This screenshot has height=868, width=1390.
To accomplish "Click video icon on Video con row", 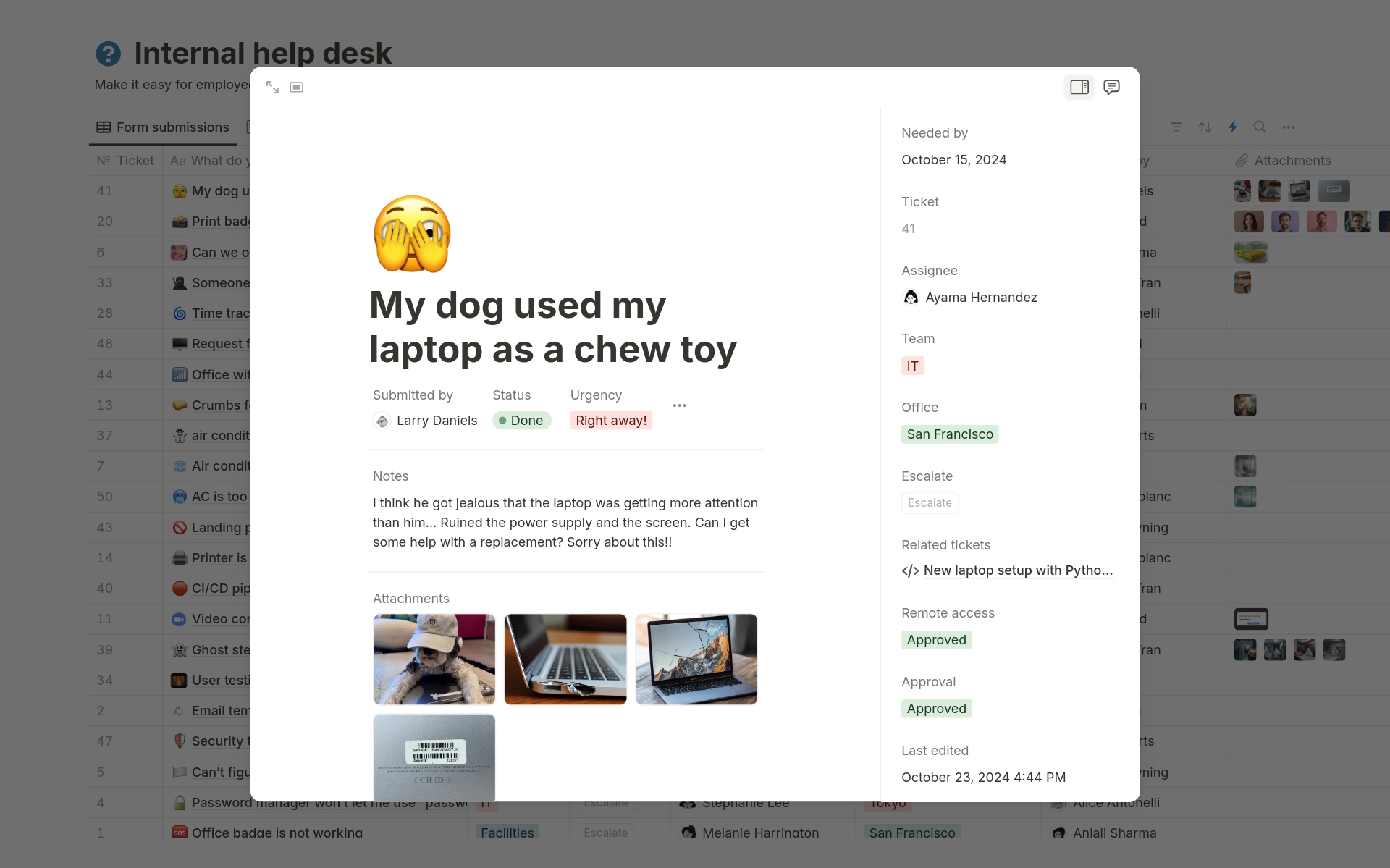I will 180,619.
